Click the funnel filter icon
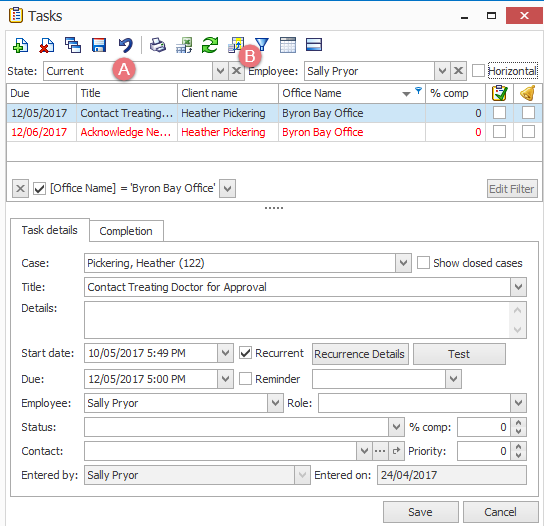This screenshot has width=544, height=526. (x=262, y=44)
